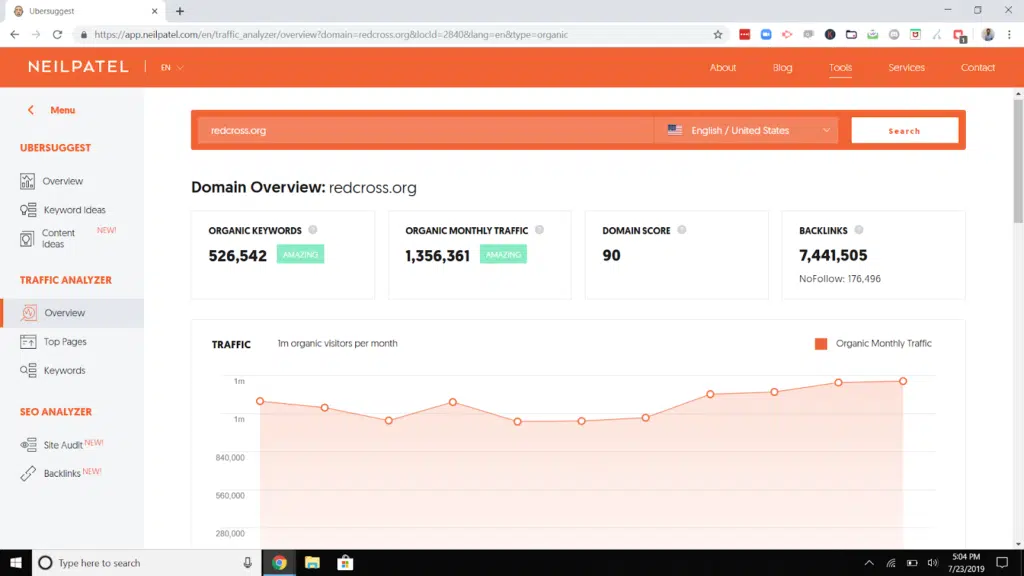Screen dimensions: 1024x576
Task: Open the Tools menu in header
Action: [x=840, y=68]
